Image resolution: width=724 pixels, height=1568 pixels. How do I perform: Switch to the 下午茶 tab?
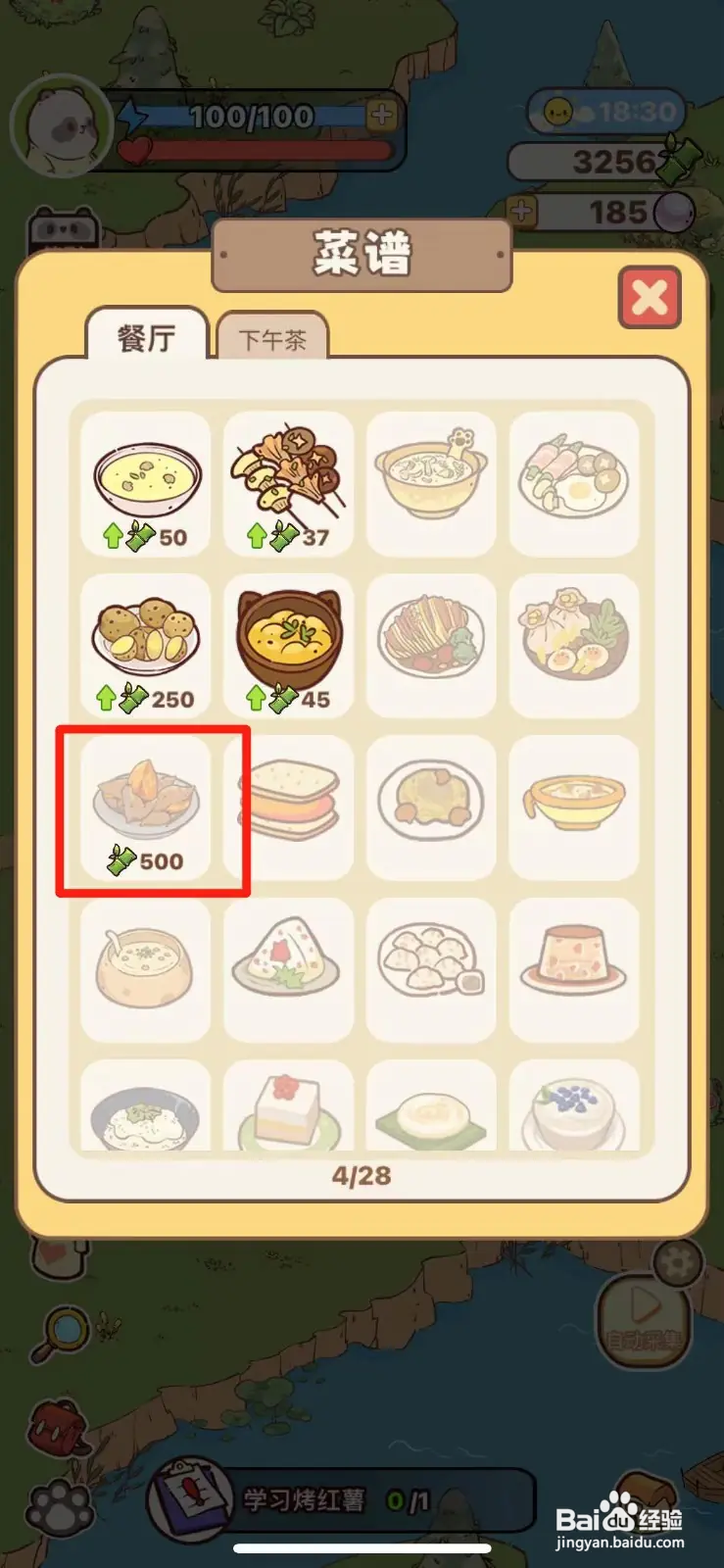[272, 339]
